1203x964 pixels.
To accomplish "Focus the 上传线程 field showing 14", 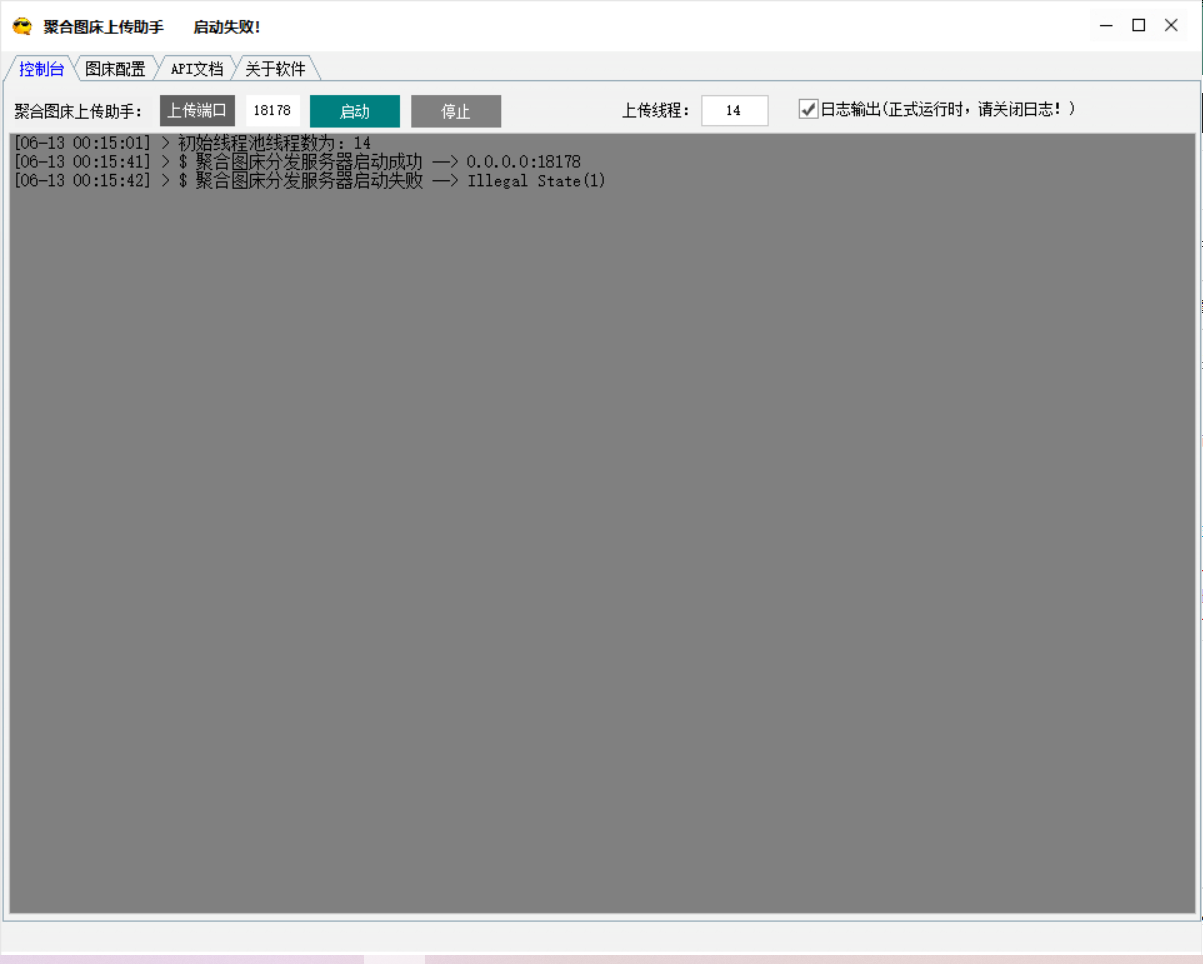I will 734,111.
